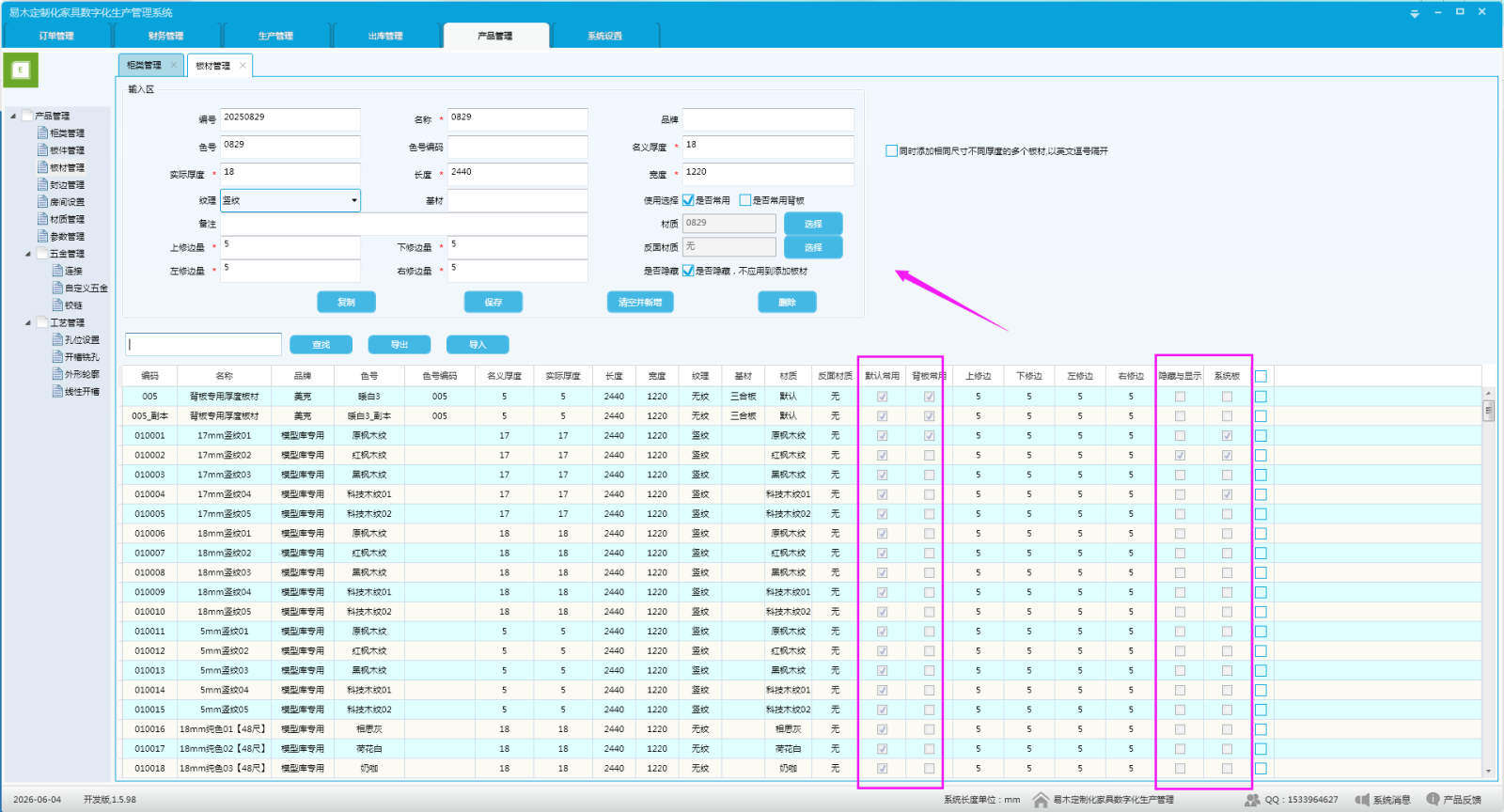Click the 保存 button
The width and height of the screenshot is (1504, 812).
click(493, 302)
